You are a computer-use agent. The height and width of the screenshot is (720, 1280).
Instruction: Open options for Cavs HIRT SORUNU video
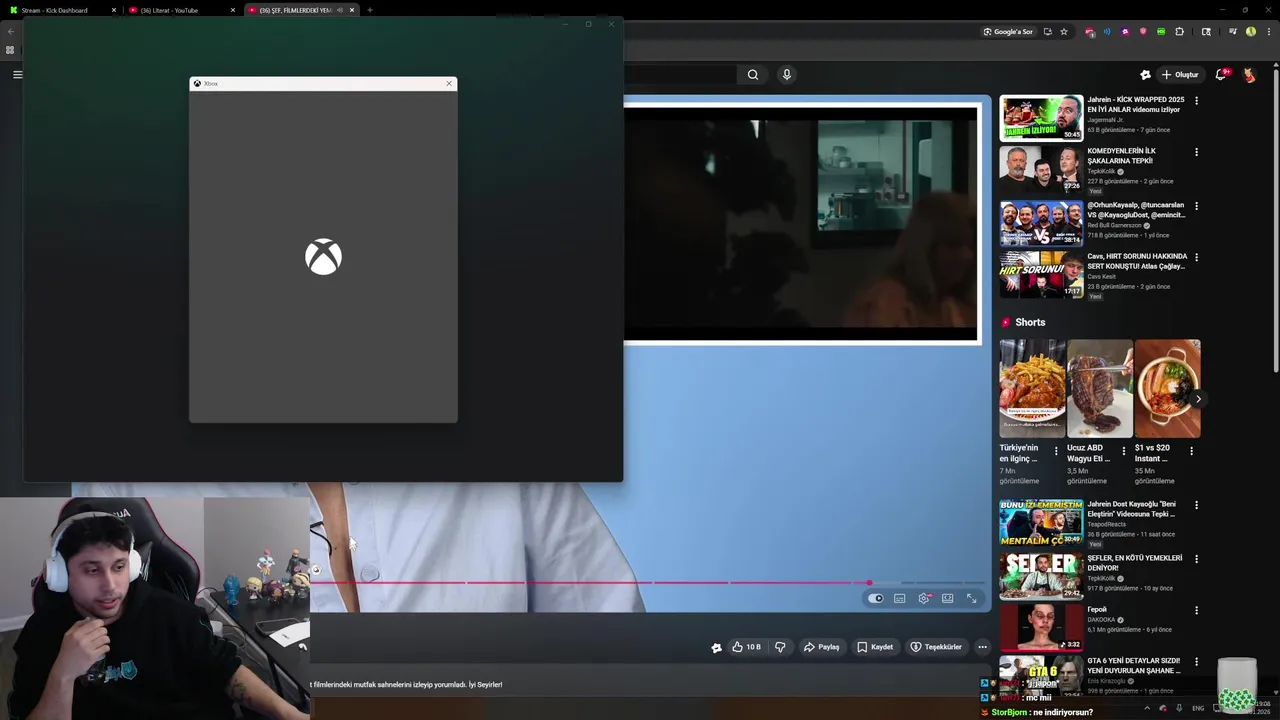pyautogui.click(x=1196, y=257)
